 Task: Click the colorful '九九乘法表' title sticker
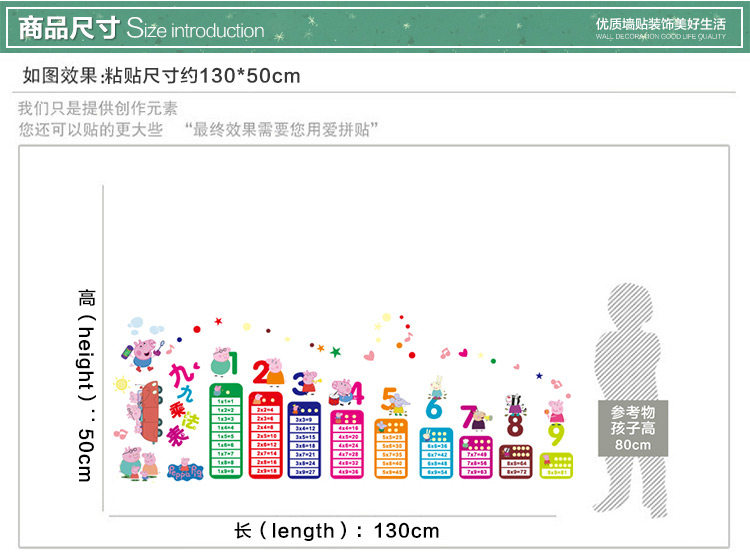pyautogui.click(x=182, y=404)
